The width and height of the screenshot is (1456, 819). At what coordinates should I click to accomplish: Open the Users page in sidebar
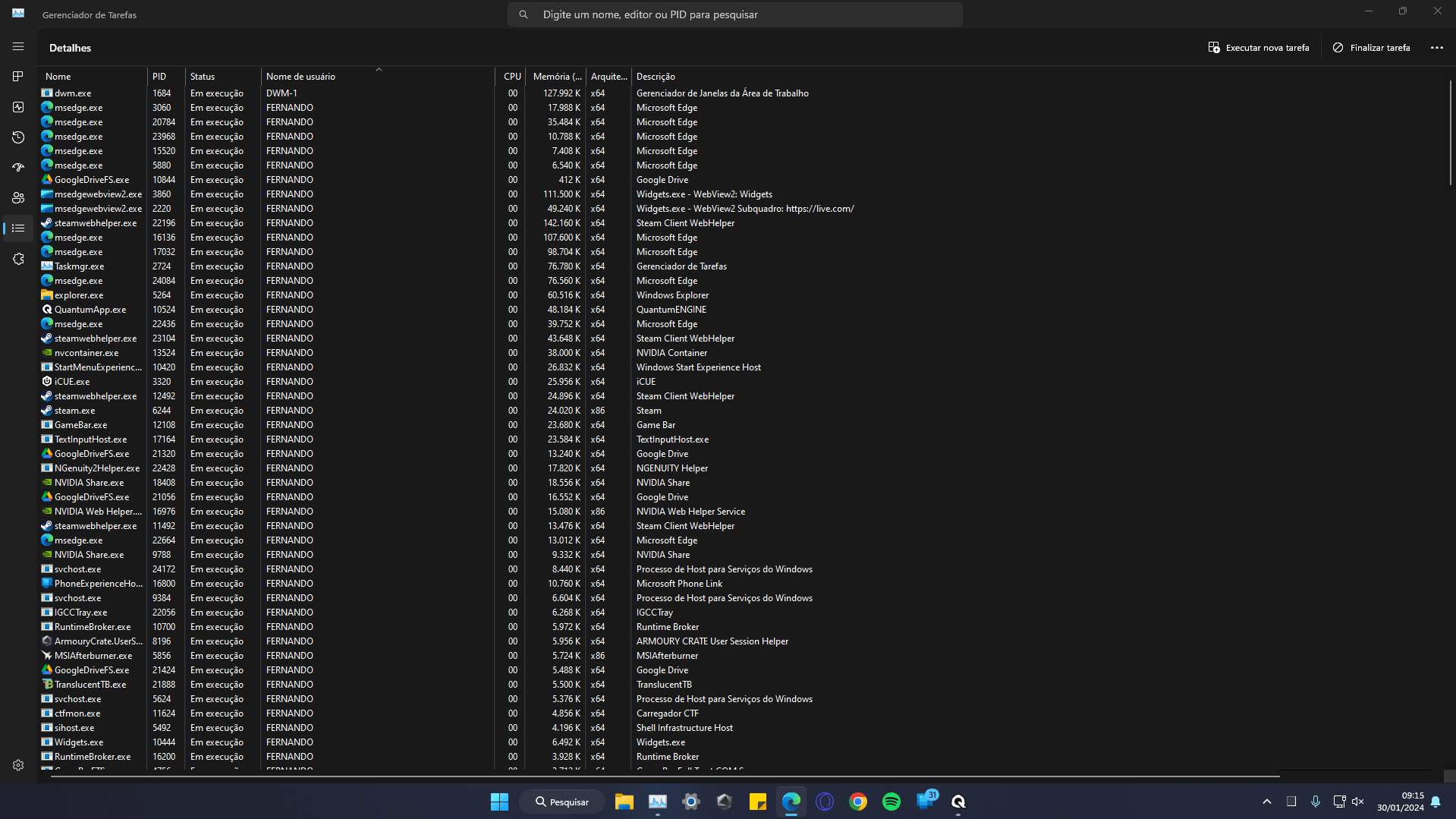pyautogui.click(x=18, y=197)
